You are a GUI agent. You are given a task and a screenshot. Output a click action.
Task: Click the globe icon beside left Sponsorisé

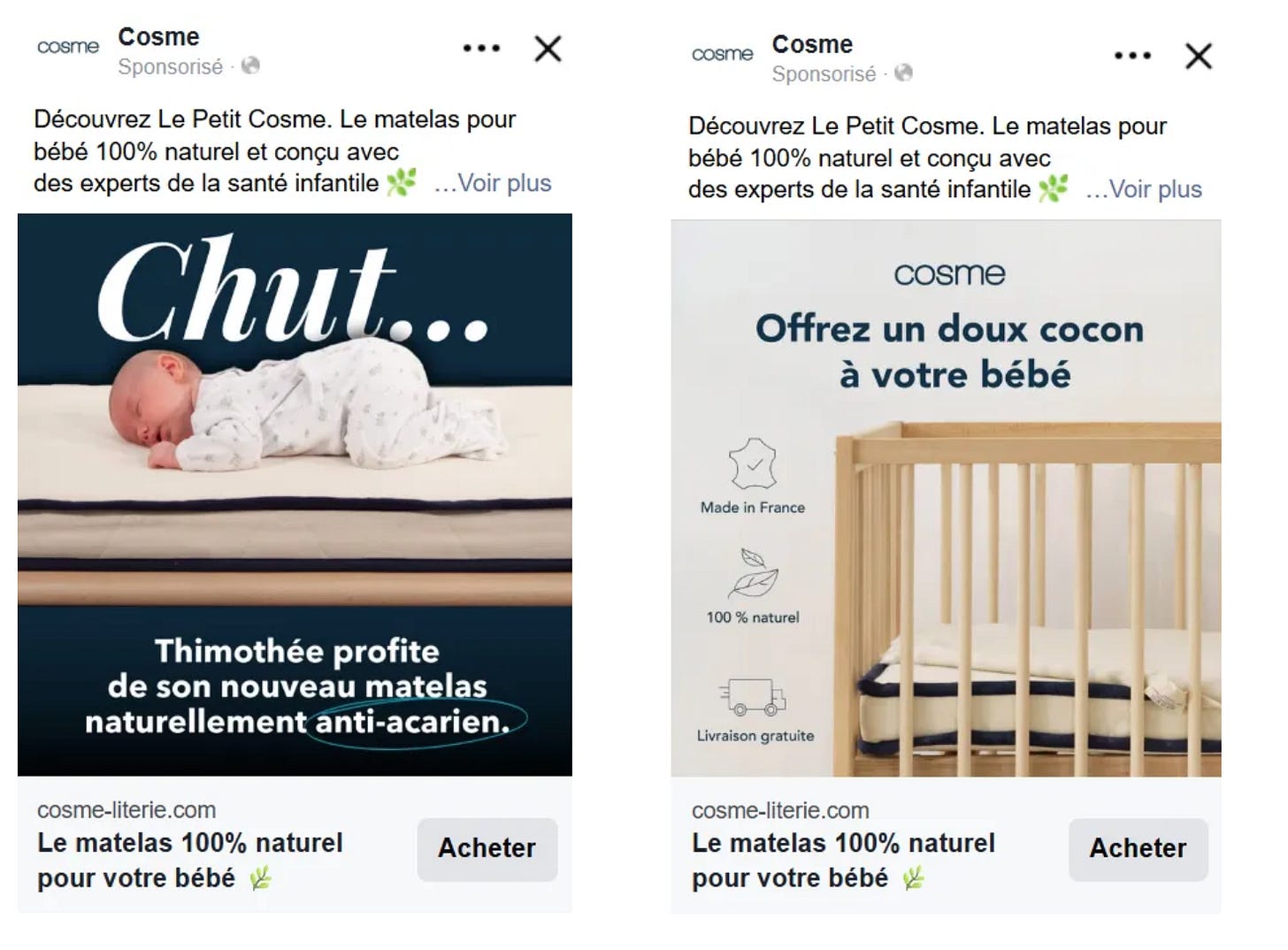(x=250, y=65)
